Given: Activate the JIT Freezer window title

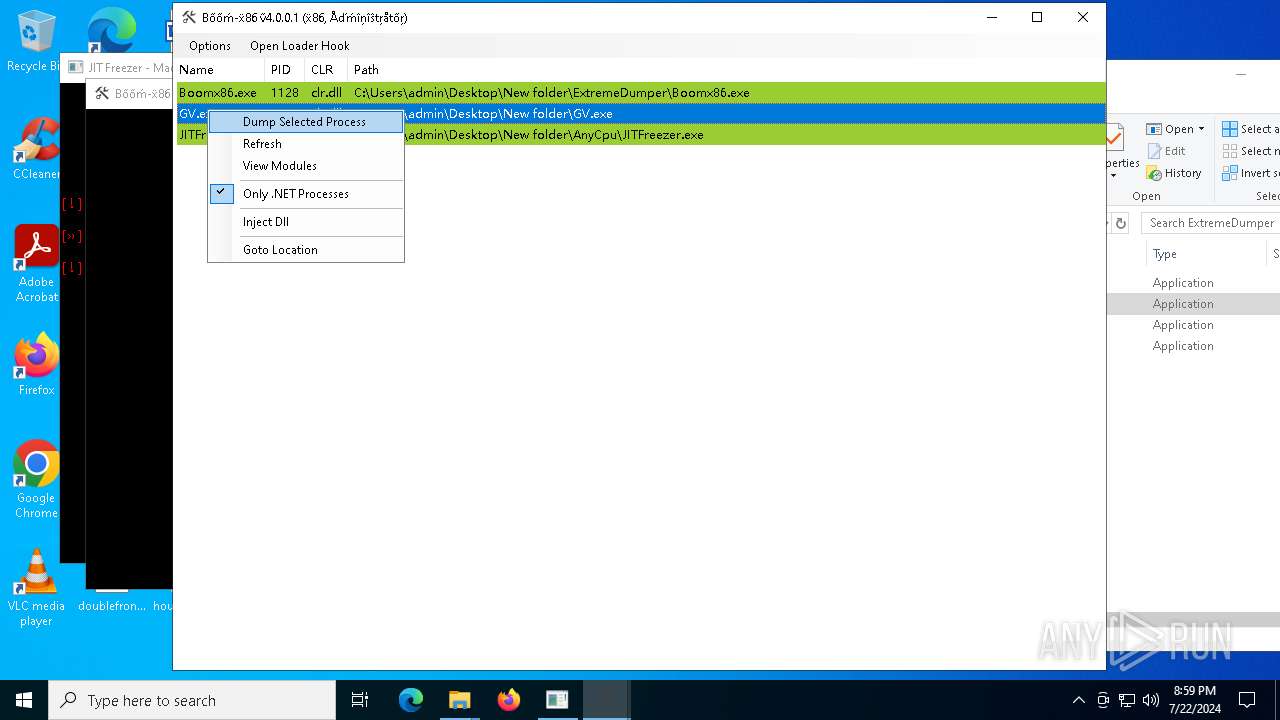Looking at the screenshot, I should point(129,68).
